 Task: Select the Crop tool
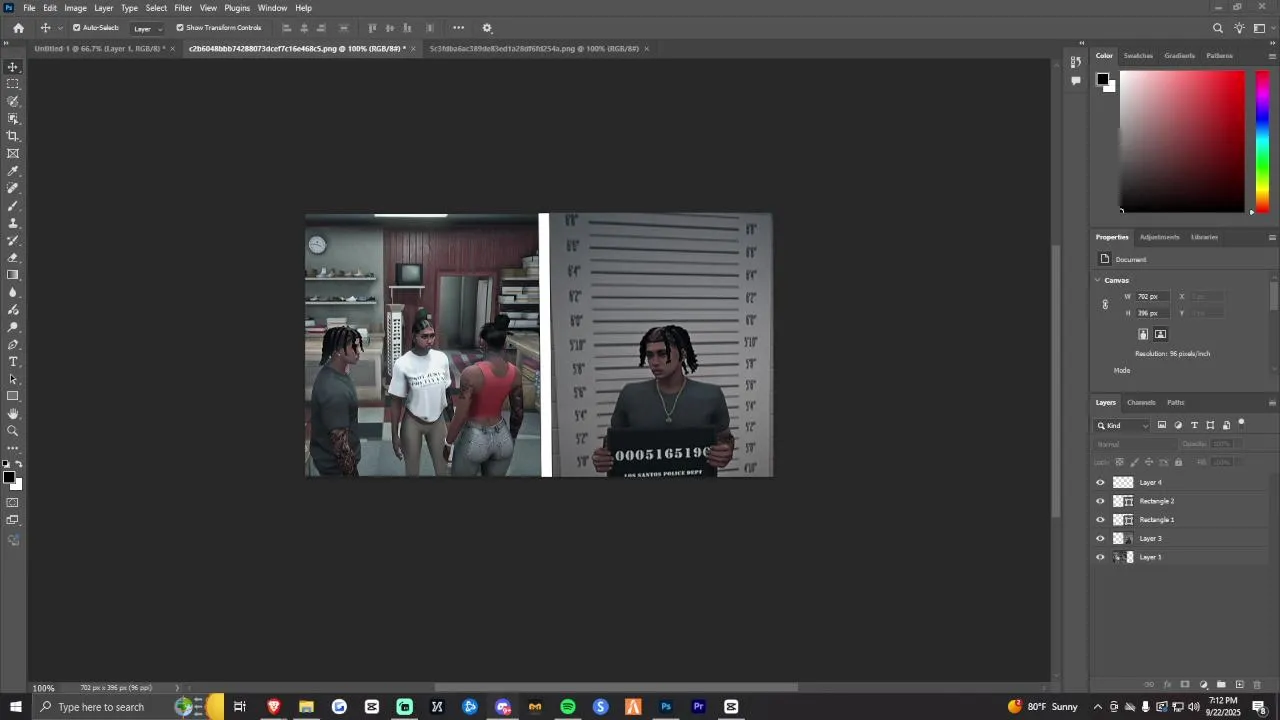click(x=13, y=136)
